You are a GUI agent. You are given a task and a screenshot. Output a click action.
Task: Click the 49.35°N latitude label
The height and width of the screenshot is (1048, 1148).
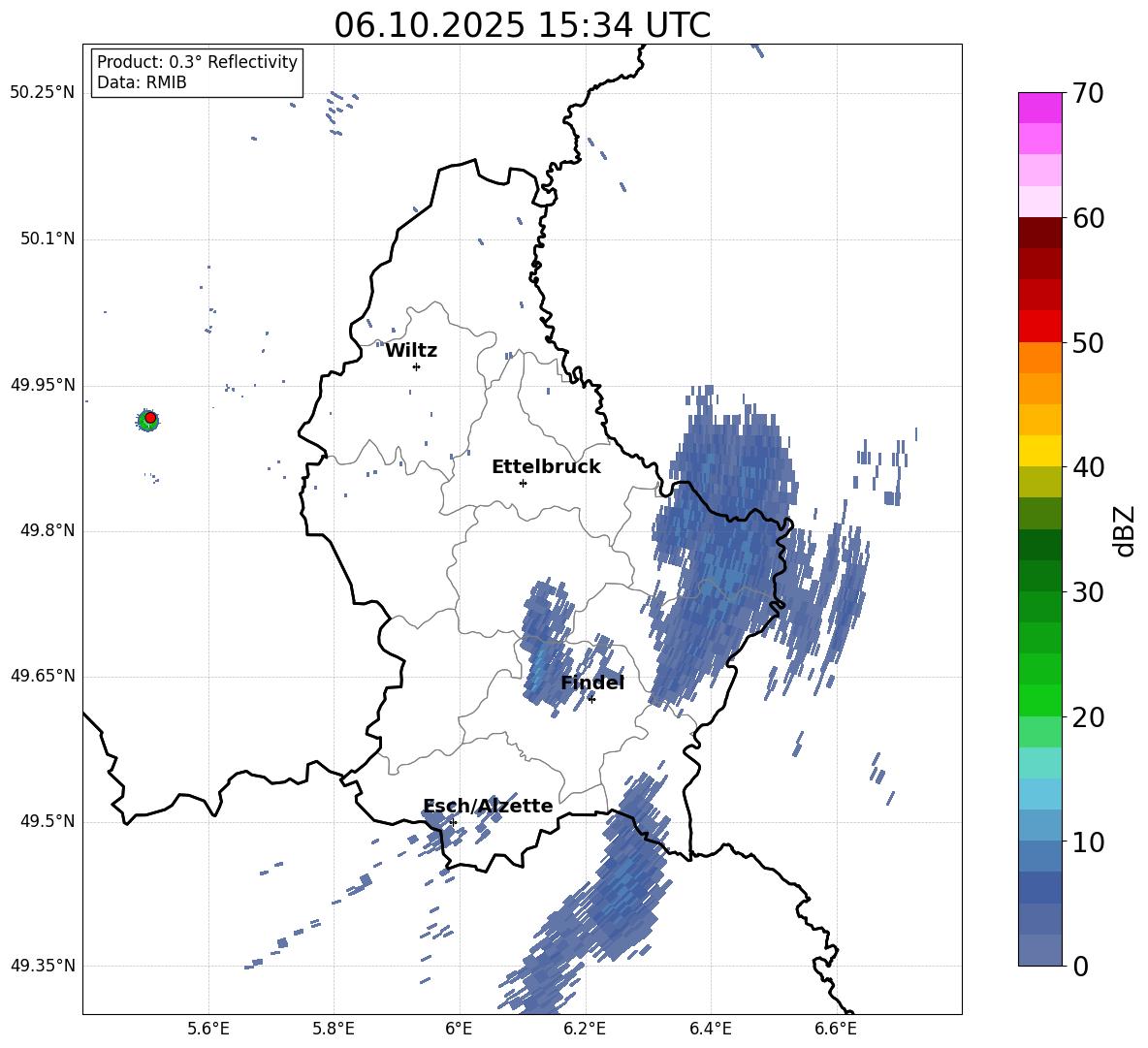(43, 966)
